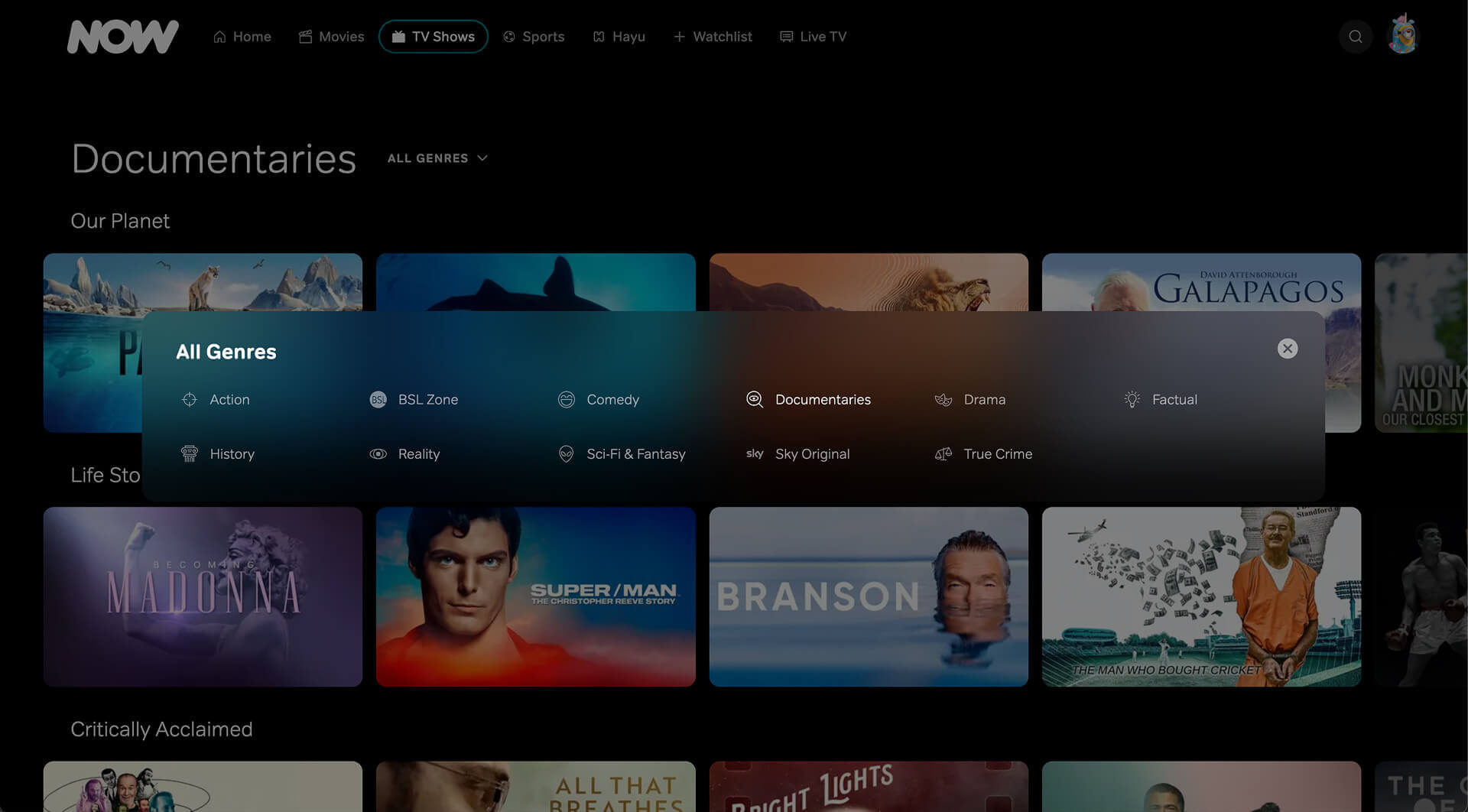Pick the Comedy genre

[612, 399]
